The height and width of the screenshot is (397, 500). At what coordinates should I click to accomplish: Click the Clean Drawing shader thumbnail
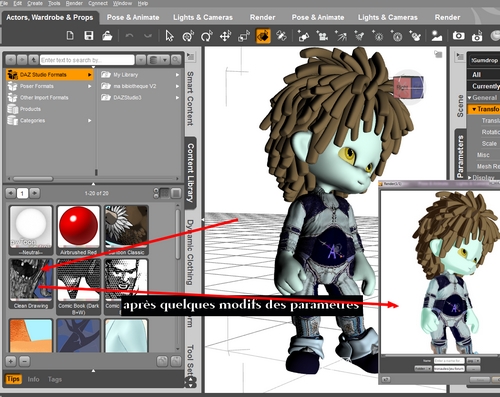click(31, 284)
